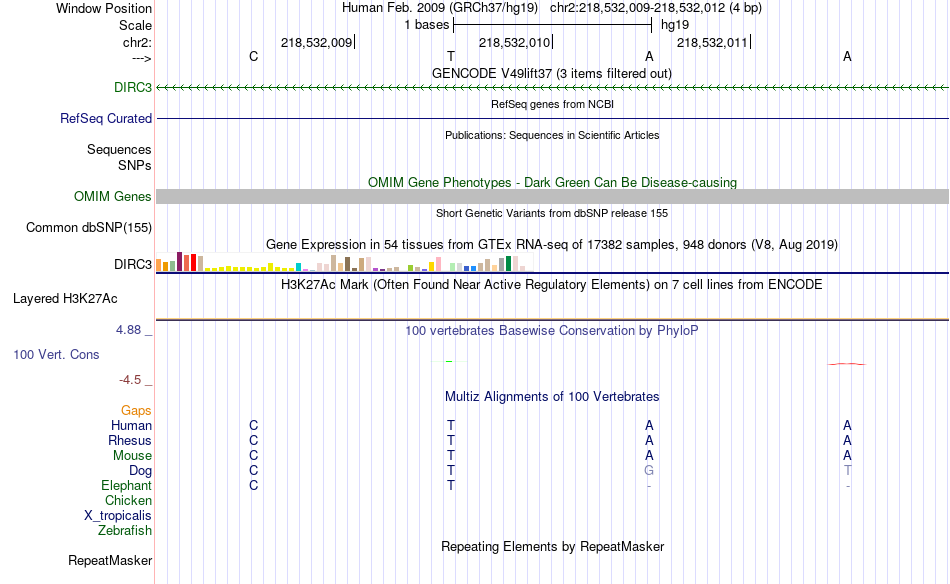
Task: Click the 218,532,010 coordinate label
Action: [x=514, y=42]
